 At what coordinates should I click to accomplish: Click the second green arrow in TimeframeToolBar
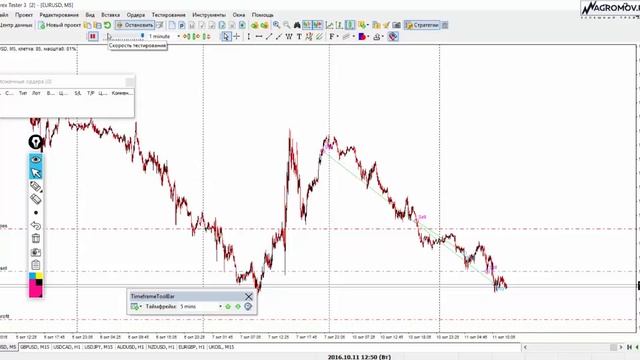[x=238, y=307]
